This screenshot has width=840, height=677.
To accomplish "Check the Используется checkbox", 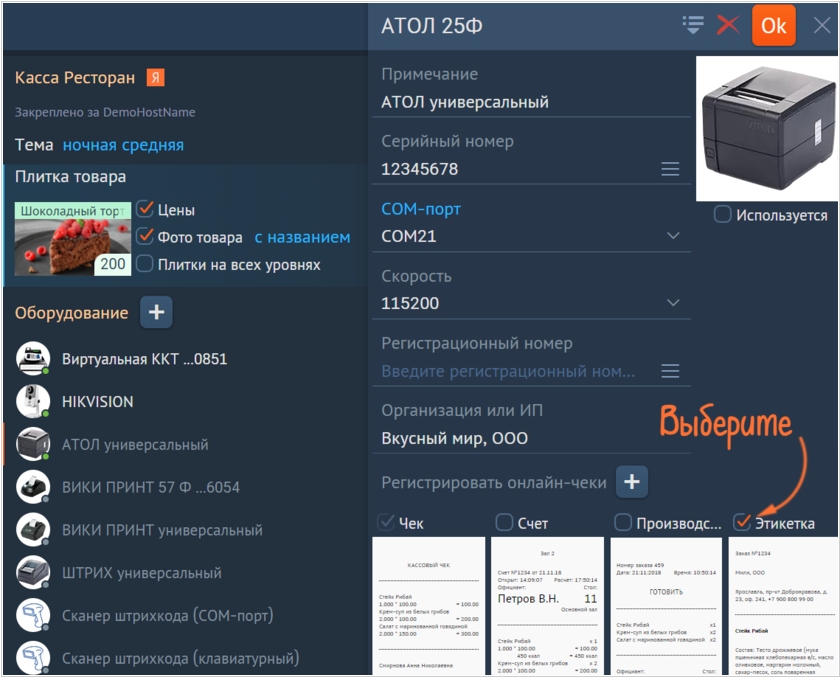I will 722,215.
